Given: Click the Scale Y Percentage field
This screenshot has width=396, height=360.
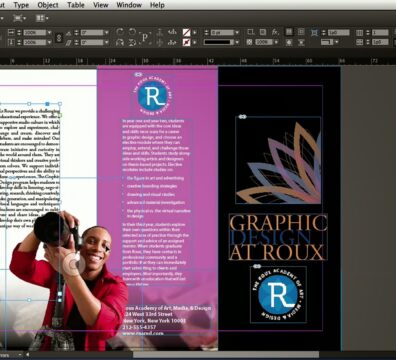Looking at the screenshot, I should pos(35,42).
